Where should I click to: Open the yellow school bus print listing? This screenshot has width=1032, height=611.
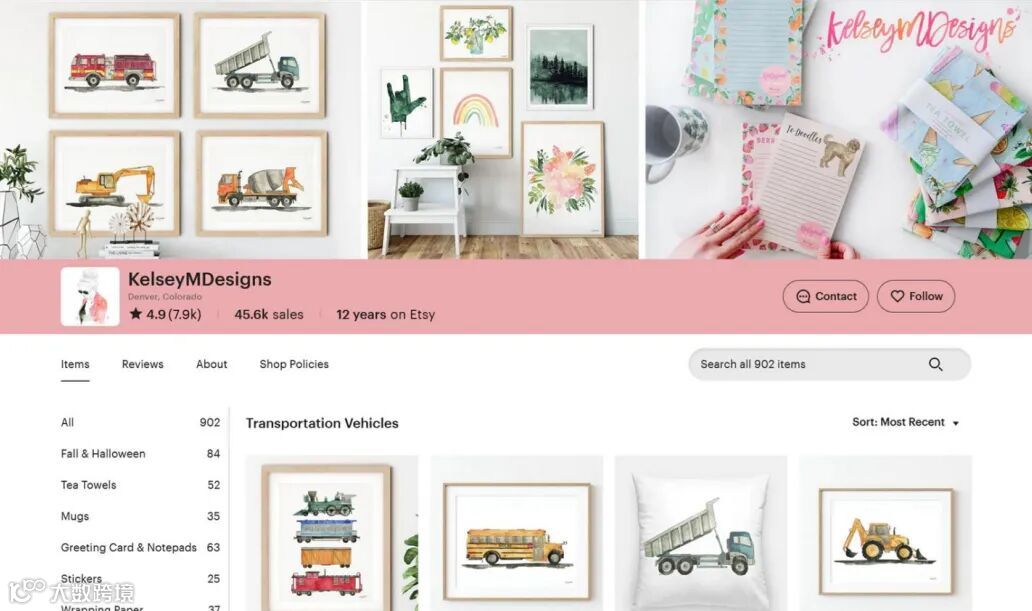click(x=517, y=533)
